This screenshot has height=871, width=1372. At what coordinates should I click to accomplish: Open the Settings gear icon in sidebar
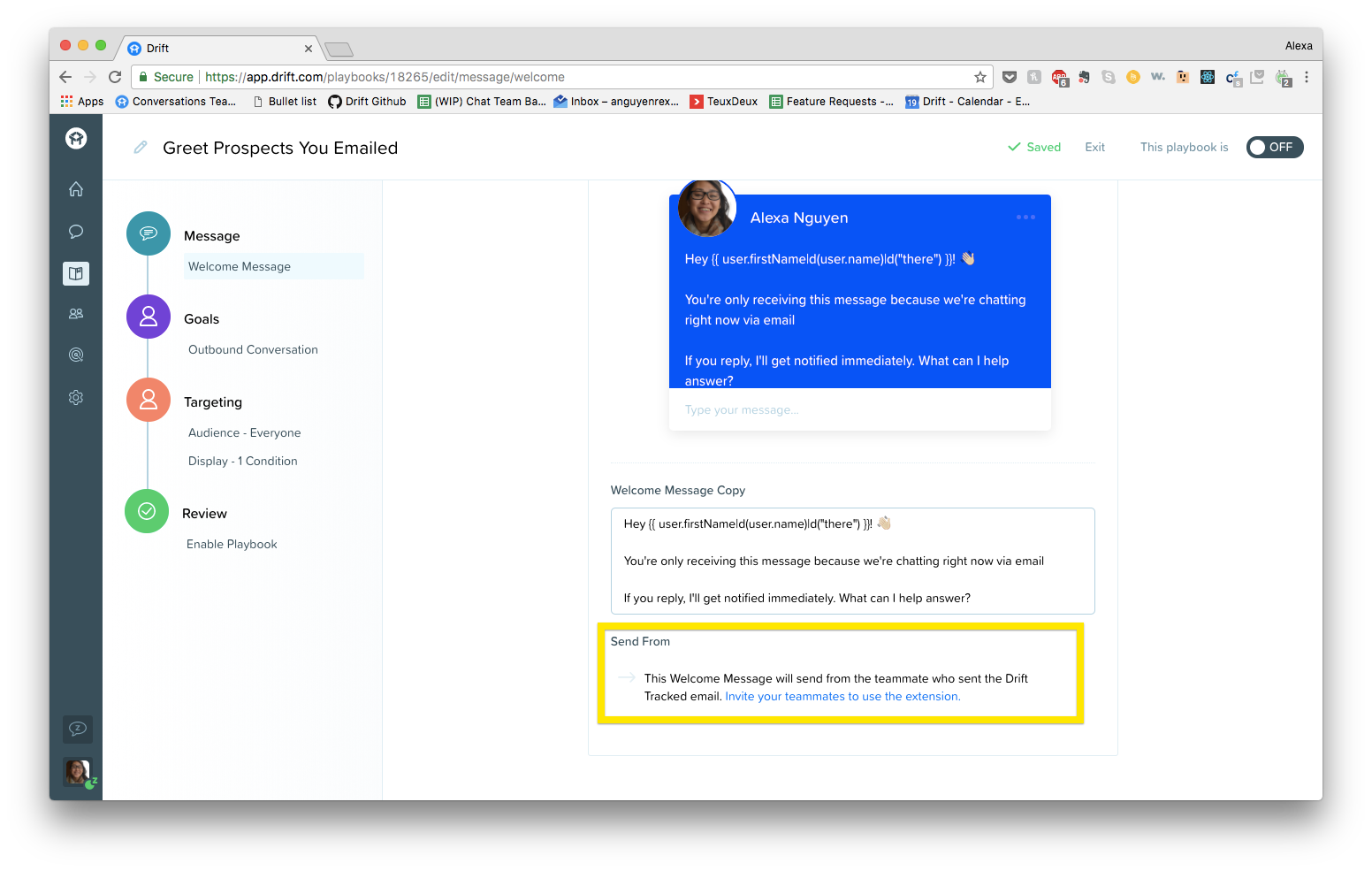point(76,398)
